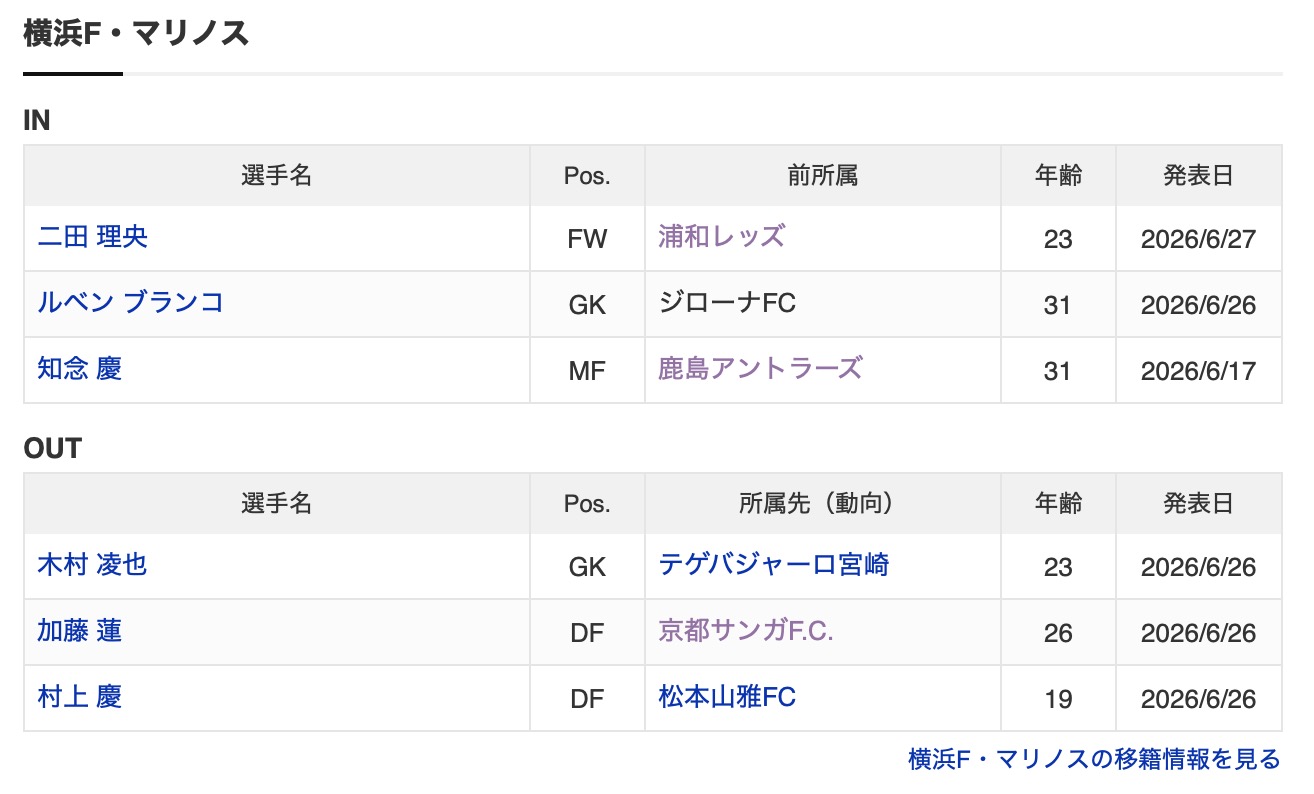Click 横浜F・マリノスの移籍情報を見る link
The image size is (1314, 794).
click(1094, 760)
